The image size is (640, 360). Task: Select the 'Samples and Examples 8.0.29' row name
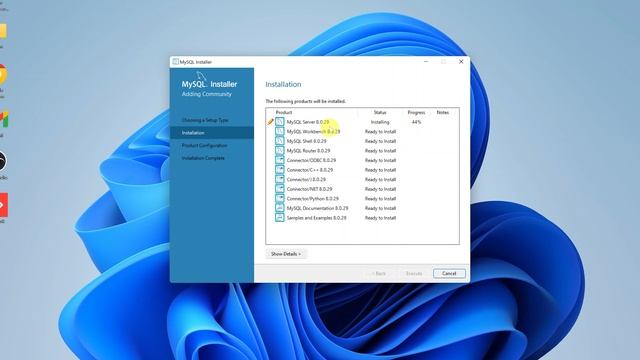pos(316,218)
